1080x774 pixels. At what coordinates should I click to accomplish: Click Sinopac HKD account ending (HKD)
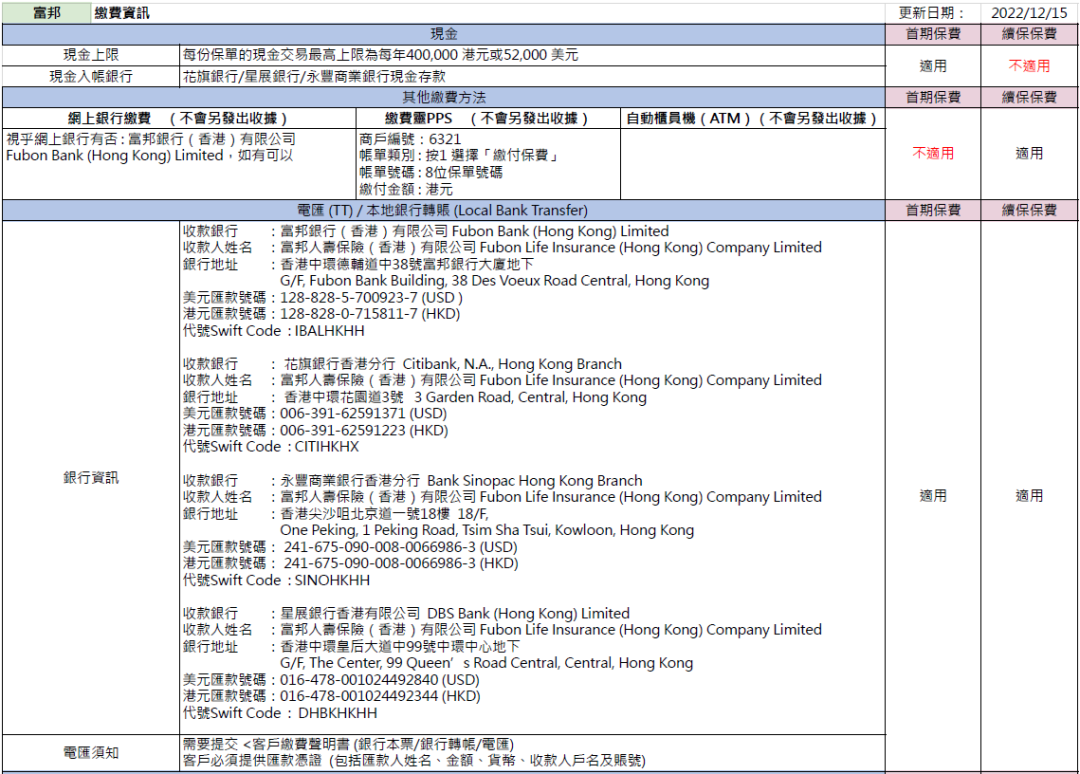coord(351,563)
